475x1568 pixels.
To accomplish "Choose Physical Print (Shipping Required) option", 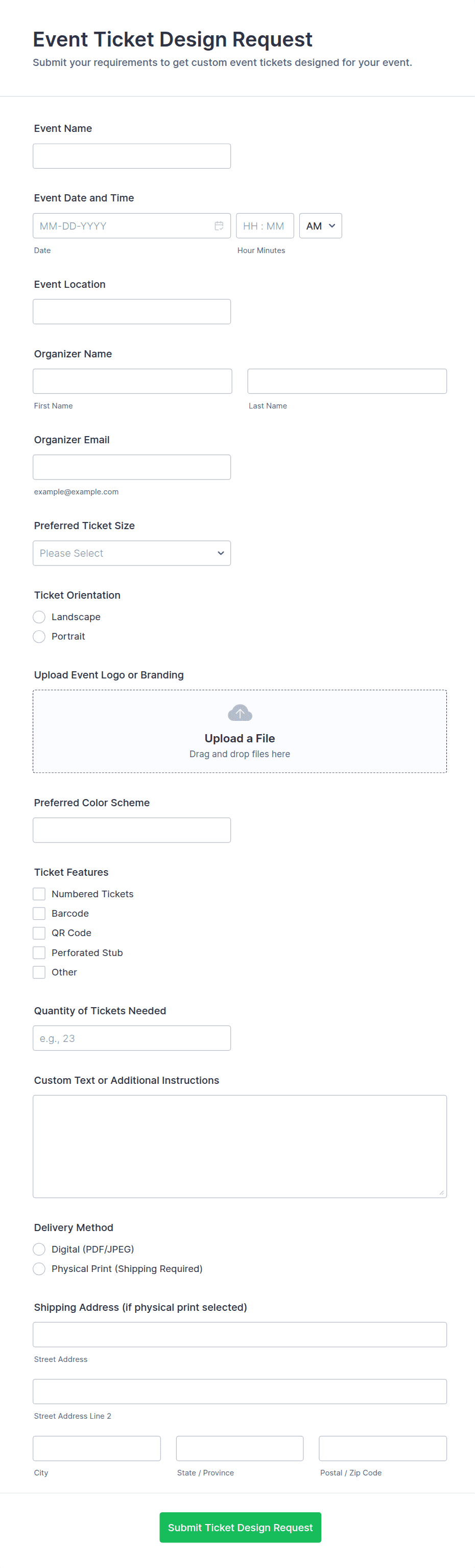I will [39, 1268].
